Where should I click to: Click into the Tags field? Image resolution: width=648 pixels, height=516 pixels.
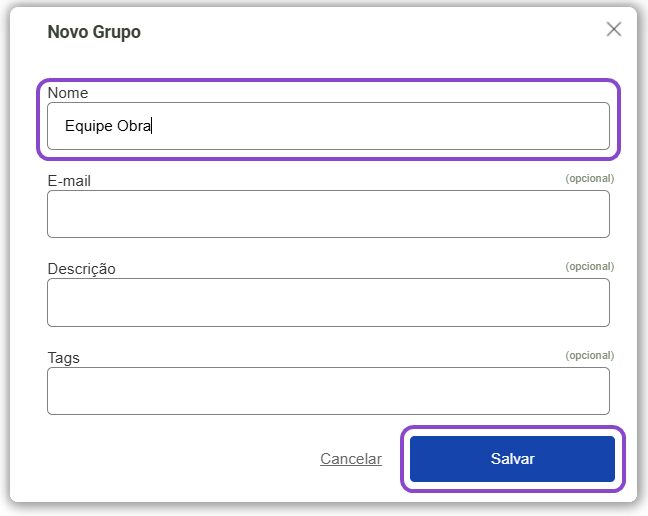point(328,390)
